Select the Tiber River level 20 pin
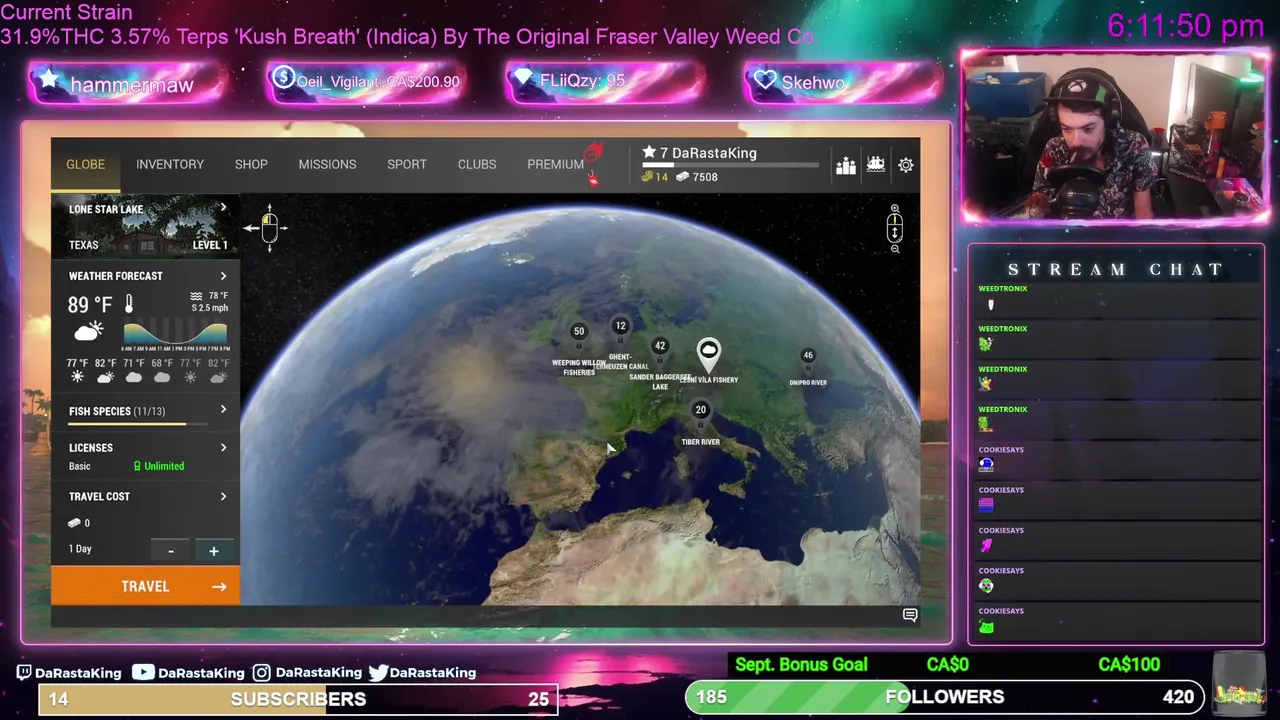The height and width of the screenshot is (720, 1280). (x=700, y=410)
